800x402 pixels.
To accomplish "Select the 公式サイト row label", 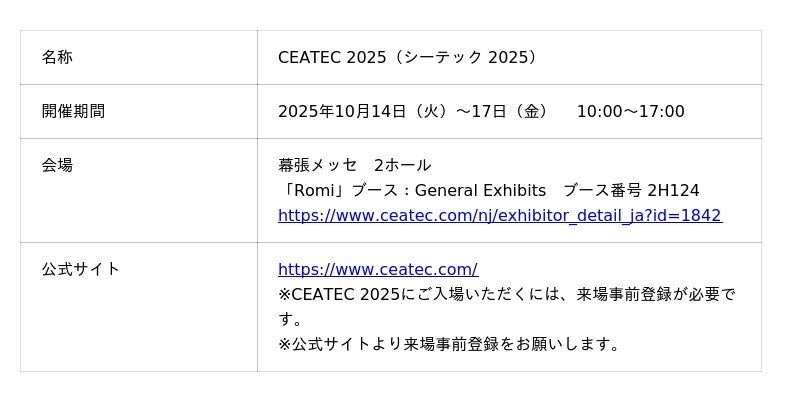I will pos(80,269).
